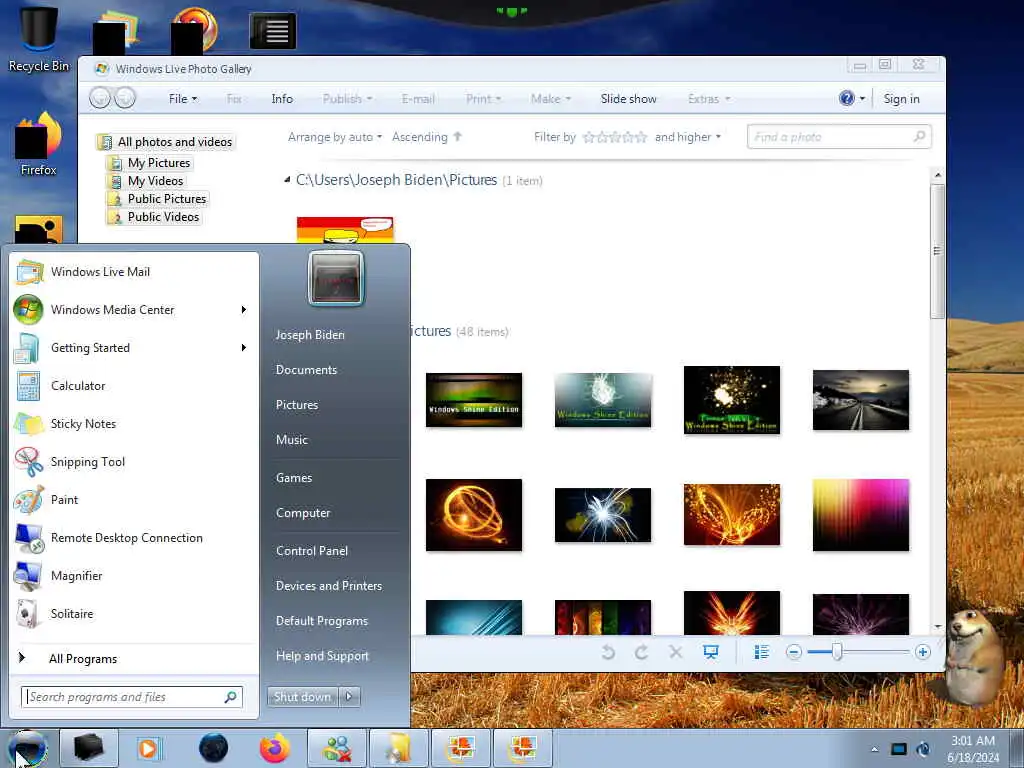Screen dimensions: 1024x768
Task: Open Arrange by auto dropdown
Action: (334, 137)
